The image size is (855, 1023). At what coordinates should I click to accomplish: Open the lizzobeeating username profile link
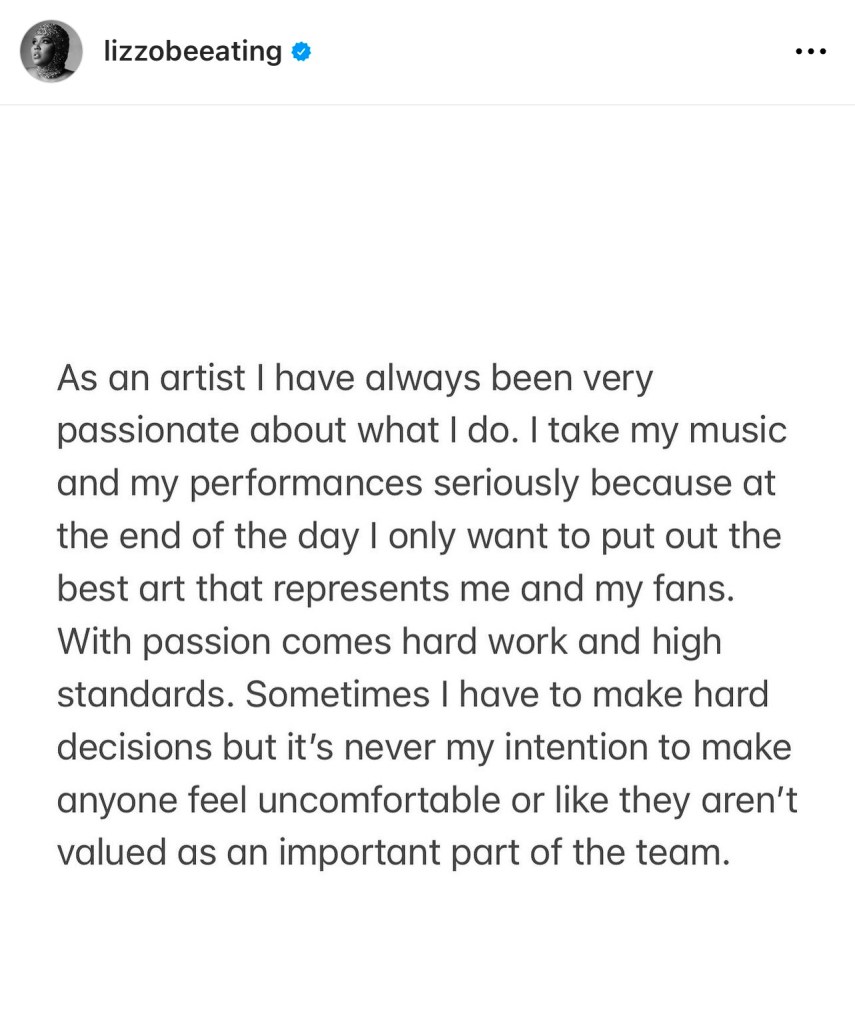pyautogui.click(x=192, y=52)
